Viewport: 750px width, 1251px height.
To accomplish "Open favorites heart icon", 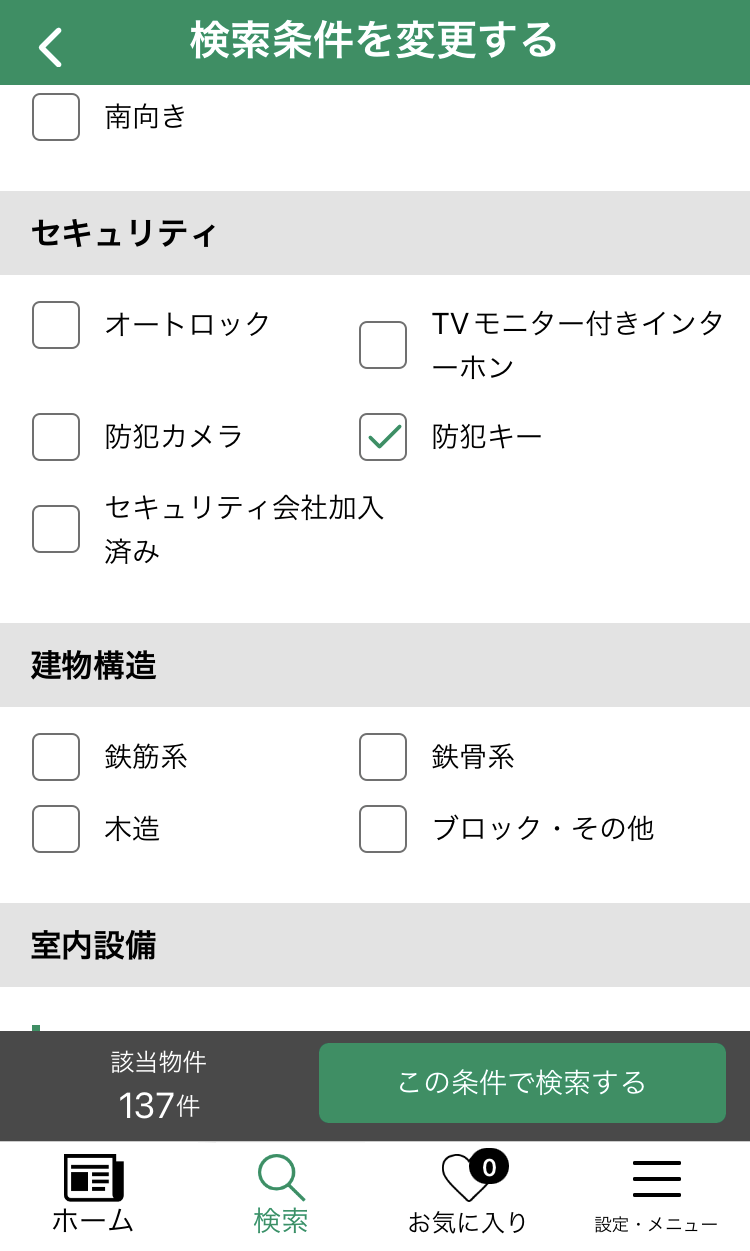I will tap(465, 1178).
